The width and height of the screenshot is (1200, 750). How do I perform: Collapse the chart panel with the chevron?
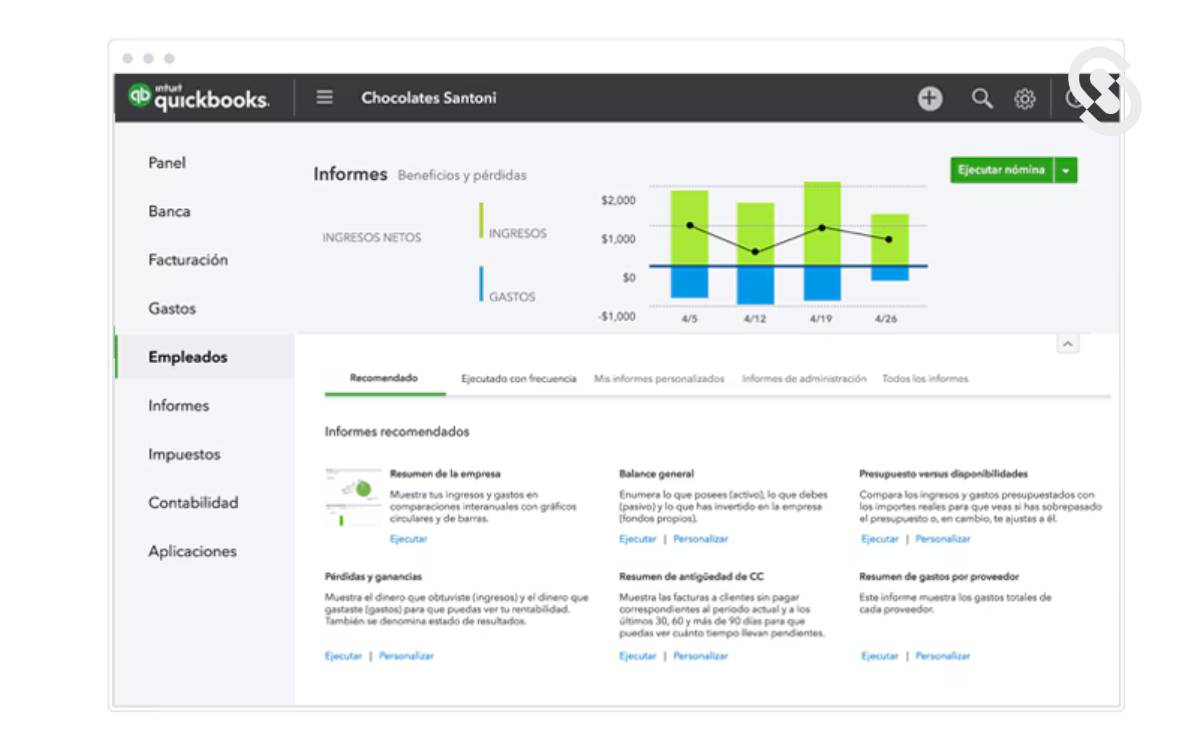(x=1068, y=345)
